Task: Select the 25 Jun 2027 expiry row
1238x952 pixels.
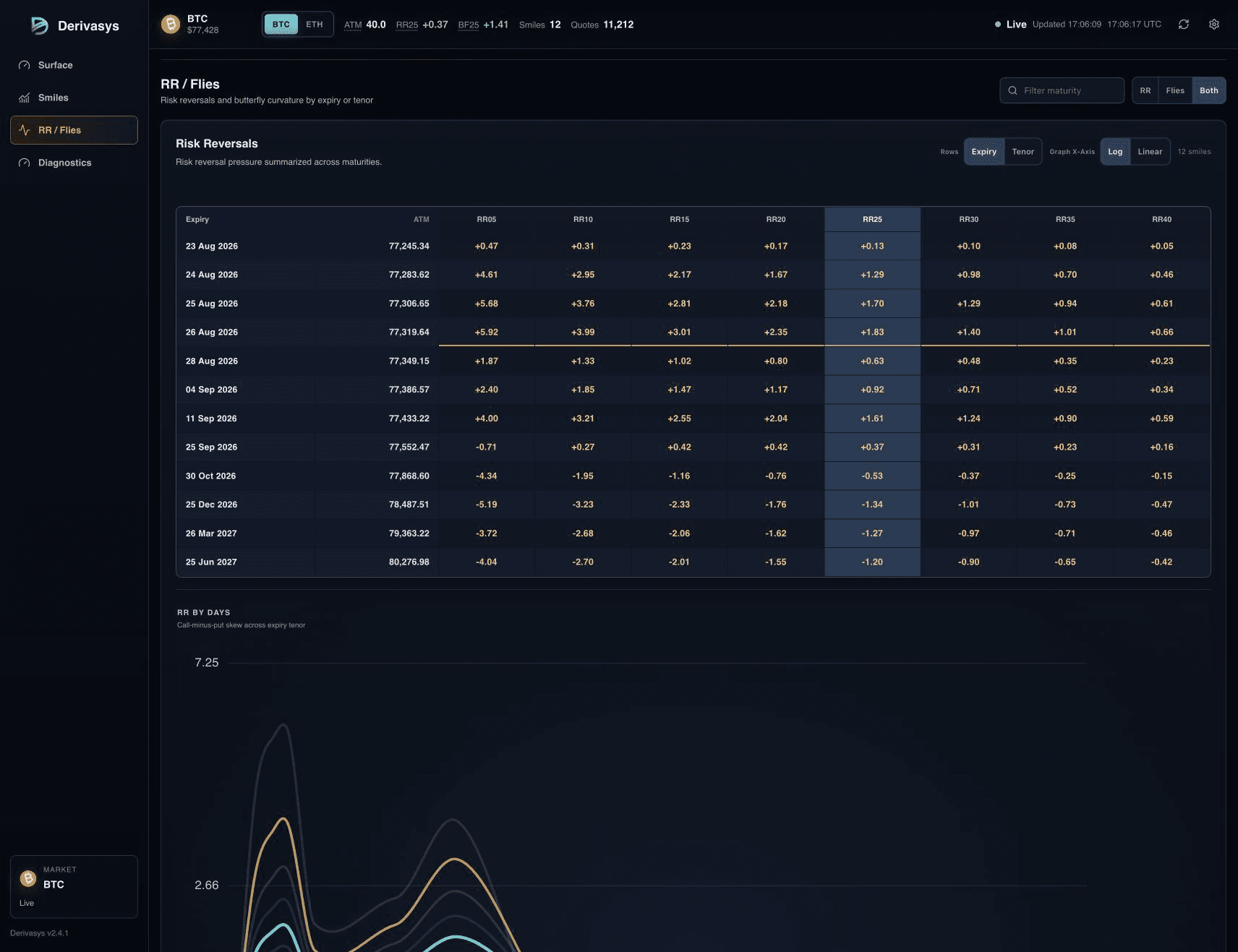Action: click(693, 562)
